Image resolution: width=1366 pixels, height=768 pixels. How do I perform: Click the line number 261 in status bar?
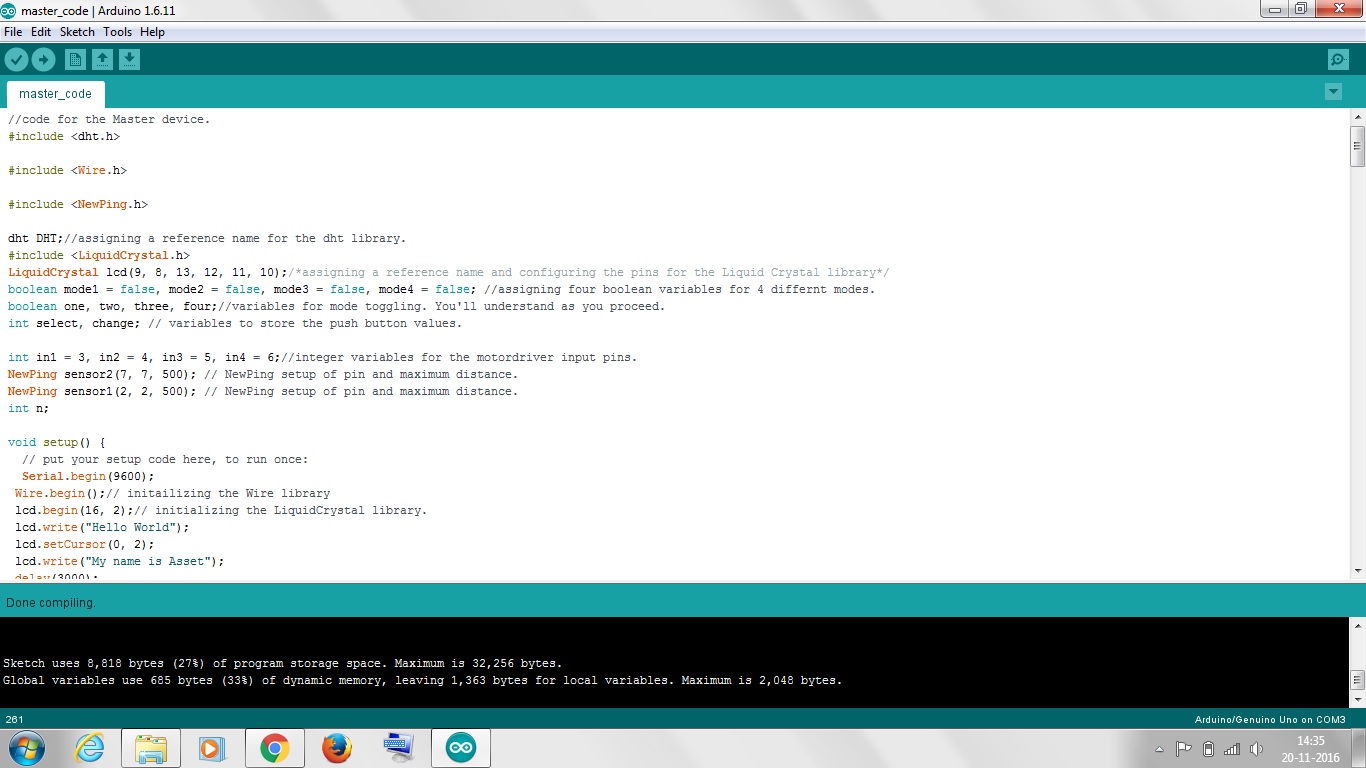coord(15,720)
